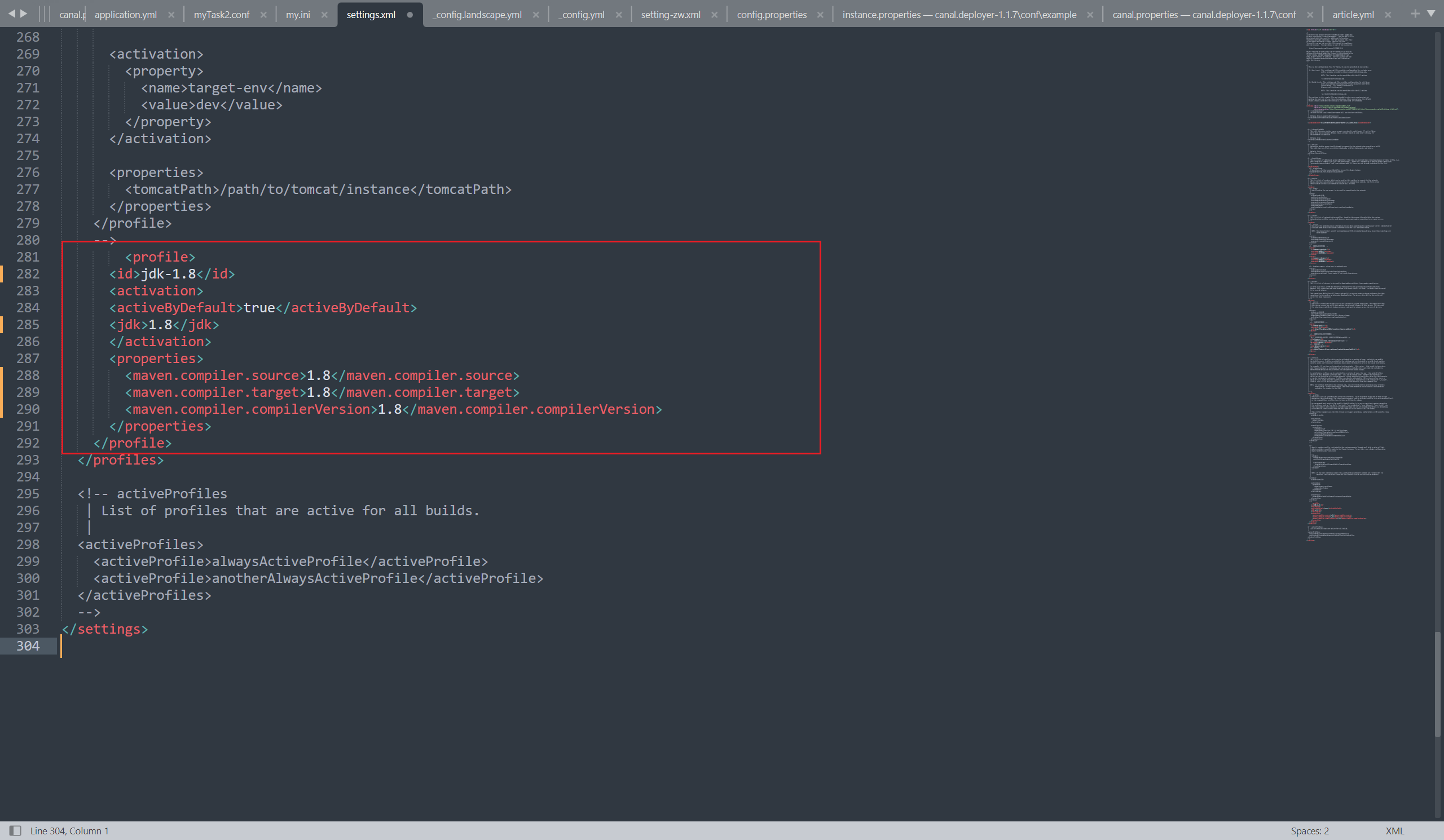Click the activeByDefault true value
1444x840 pixels.
(x=259, y=307)
